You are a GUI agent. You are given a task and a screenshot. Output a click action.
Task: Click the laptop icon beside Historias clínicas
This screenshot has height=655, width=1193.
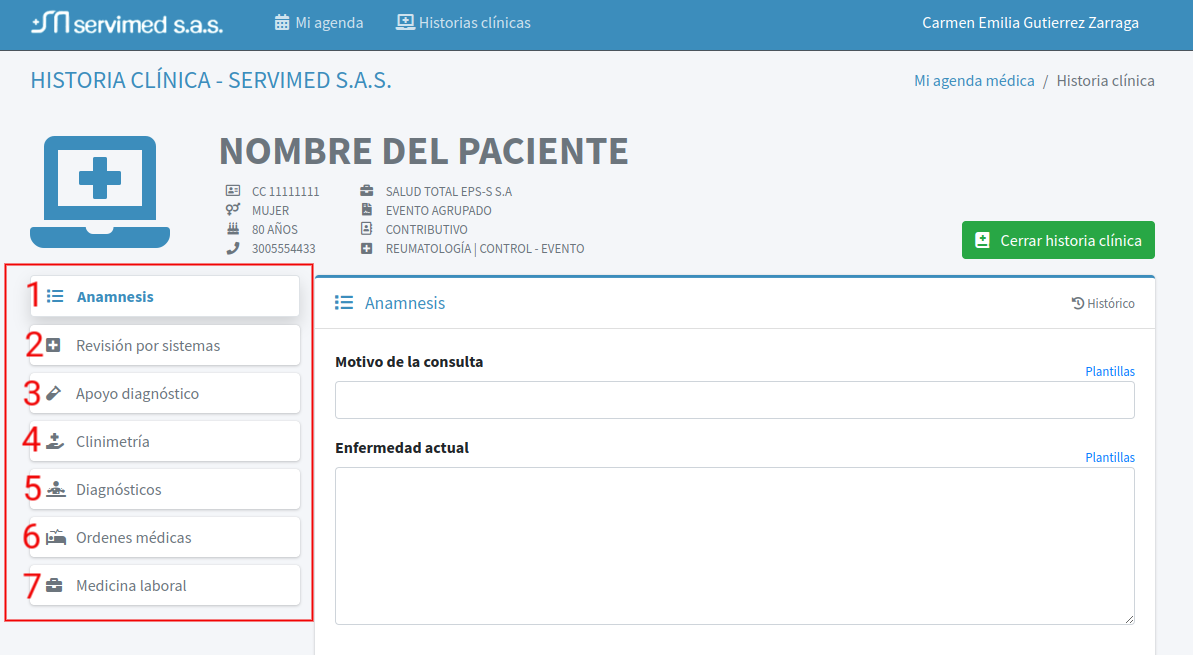(405, 22)
